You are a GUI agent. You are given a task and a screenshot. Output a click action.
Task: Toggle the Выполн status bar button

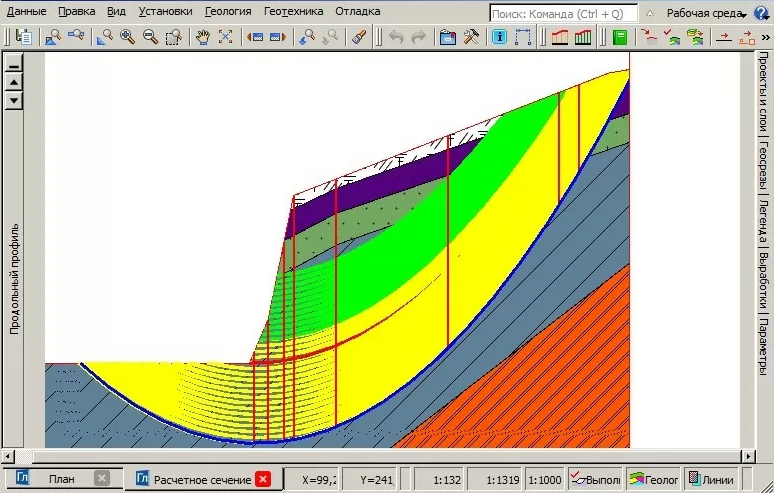point(596,479)
